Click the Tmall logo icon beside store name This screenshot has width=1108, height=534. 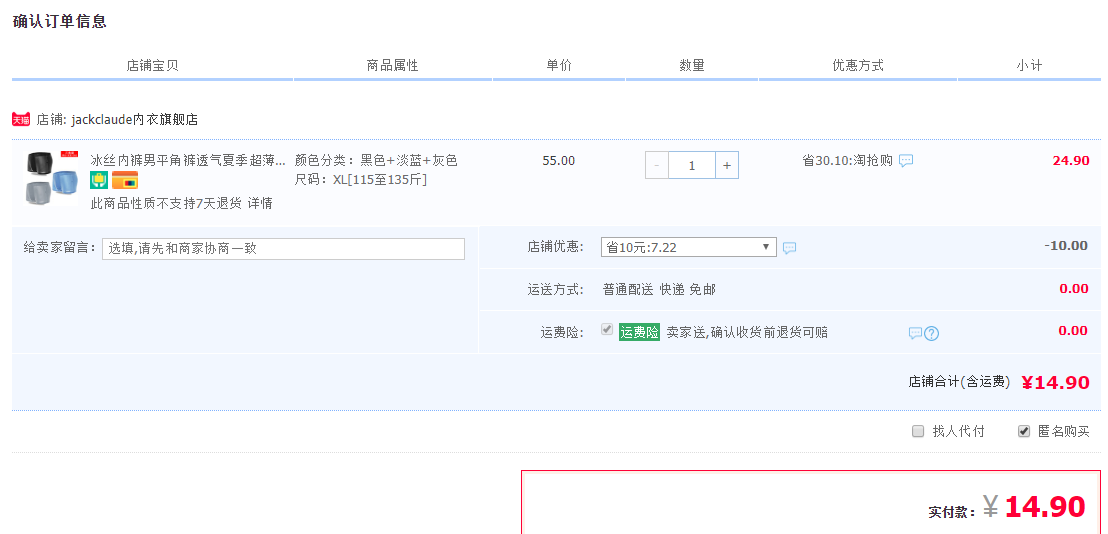tap(21, 119)
